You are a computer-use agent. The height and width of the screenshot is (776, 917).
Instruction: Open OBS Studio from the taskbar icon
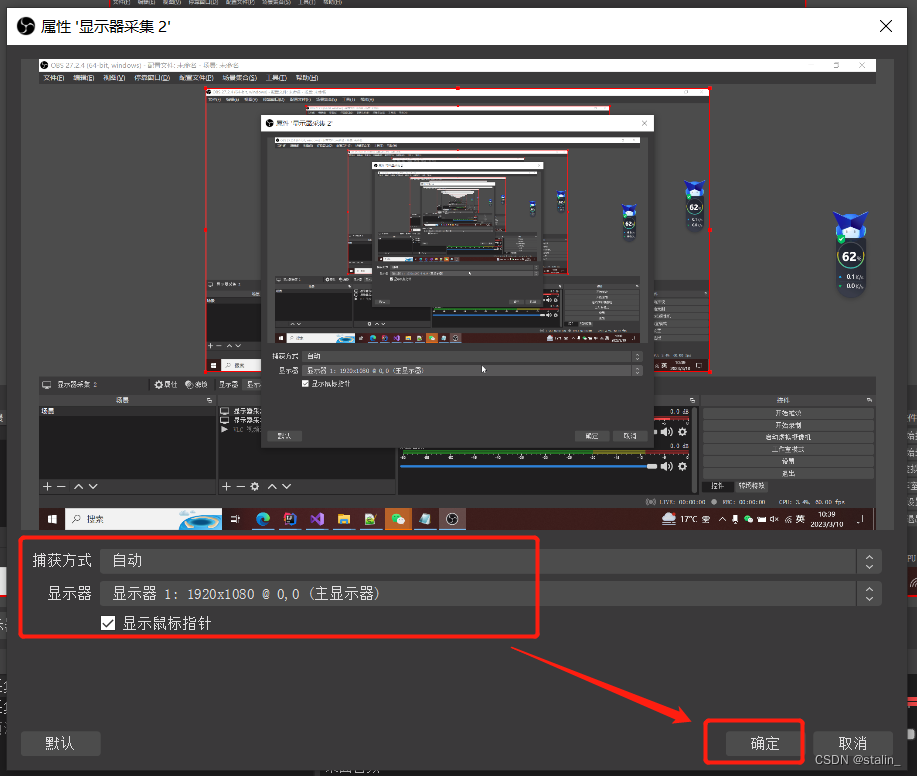(x=452, y=519)
